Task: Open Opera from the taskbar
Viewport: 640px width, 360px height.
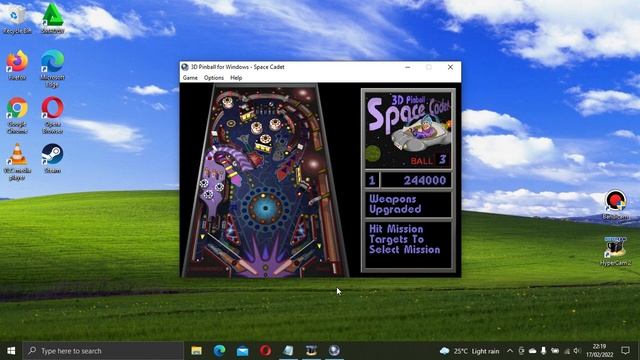Action: point(265,351)
